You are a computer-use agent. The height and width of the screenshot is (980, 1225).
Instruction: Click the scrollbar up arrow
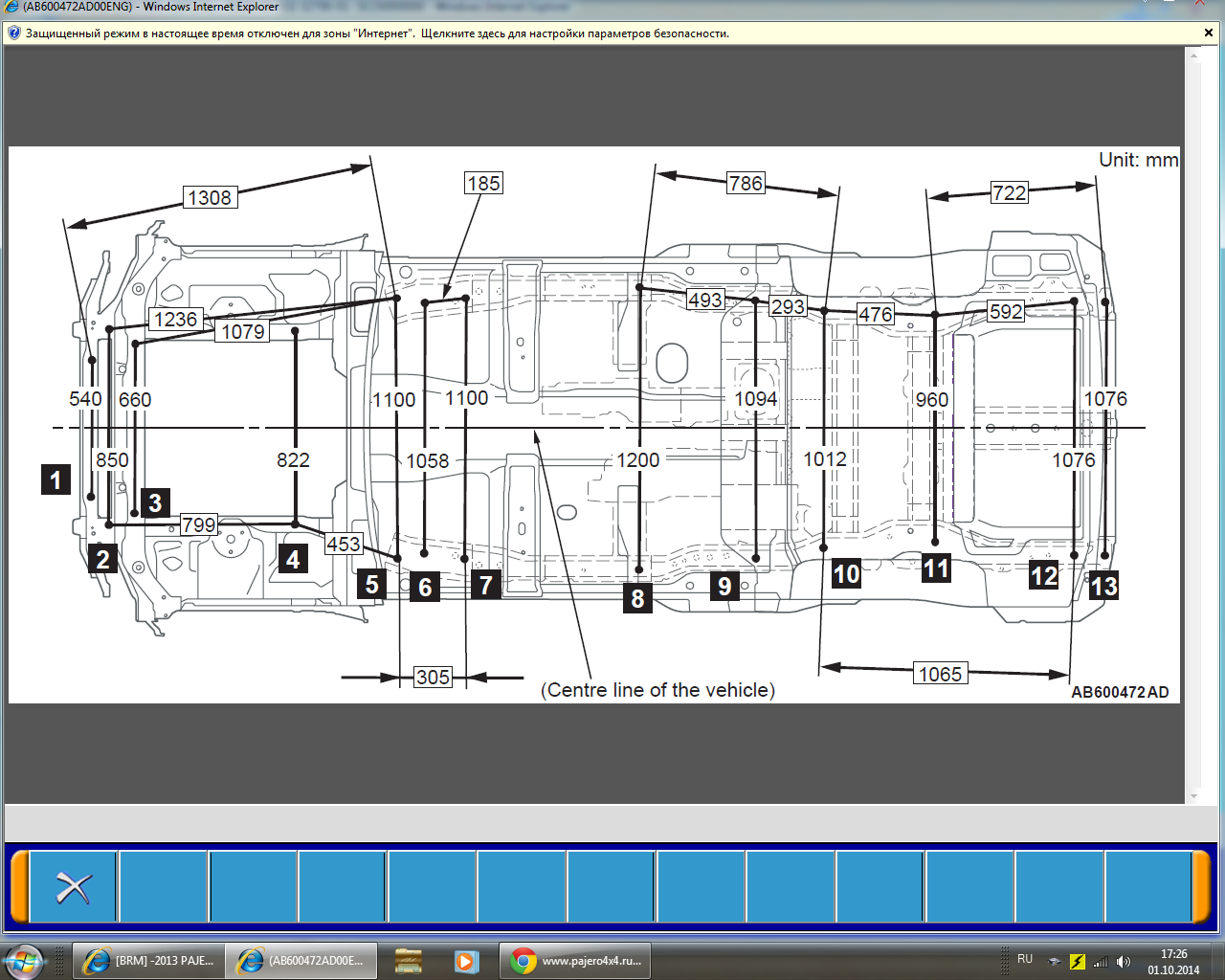coord(1193,56)
